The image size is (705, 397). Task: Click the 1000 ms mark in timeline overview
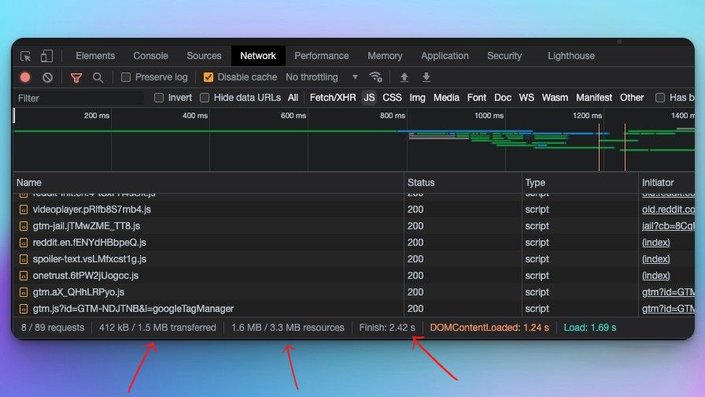point(489,116)
